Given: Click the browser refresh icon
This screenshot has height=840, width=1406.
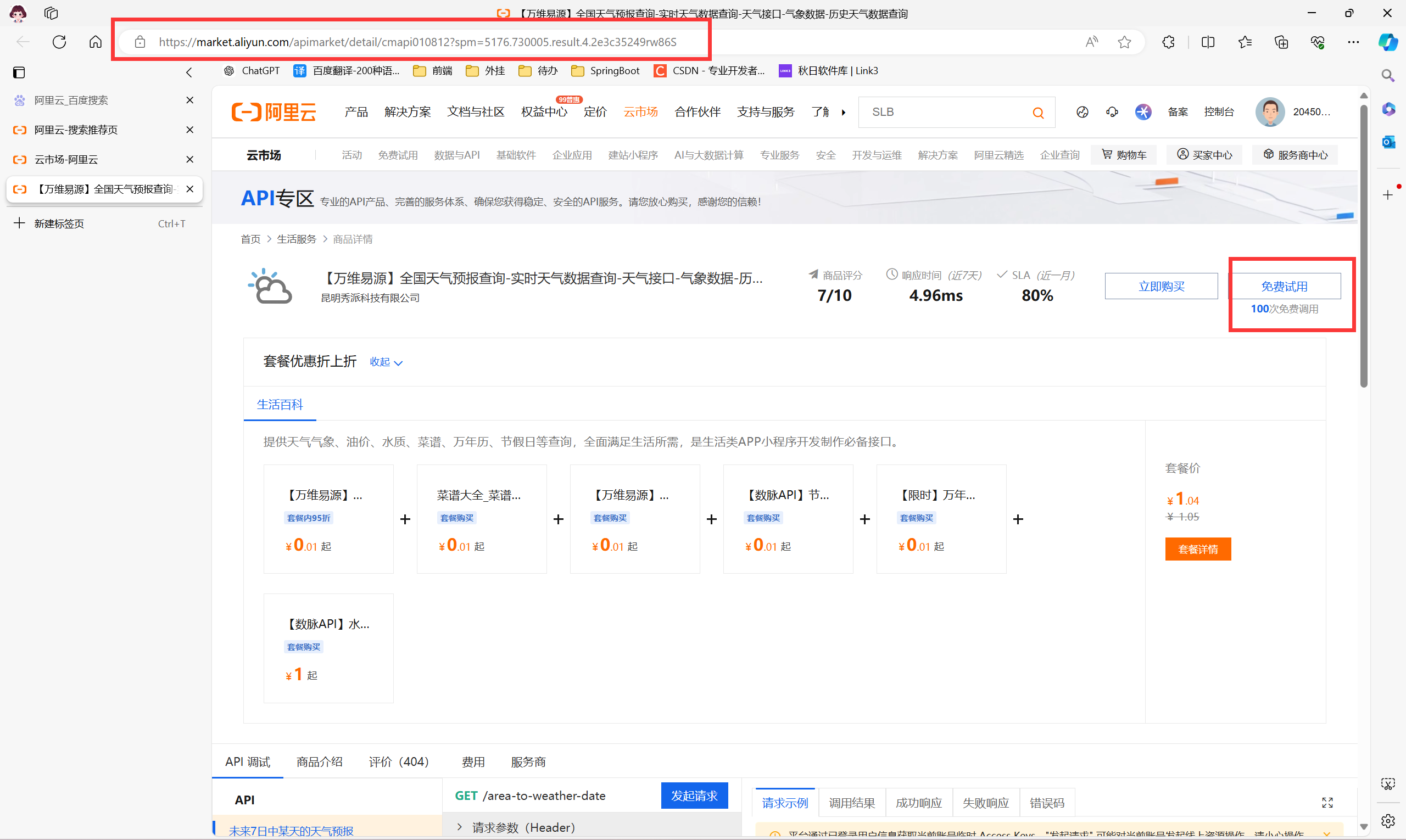Looking at the screenshot, I should point(59,42).
